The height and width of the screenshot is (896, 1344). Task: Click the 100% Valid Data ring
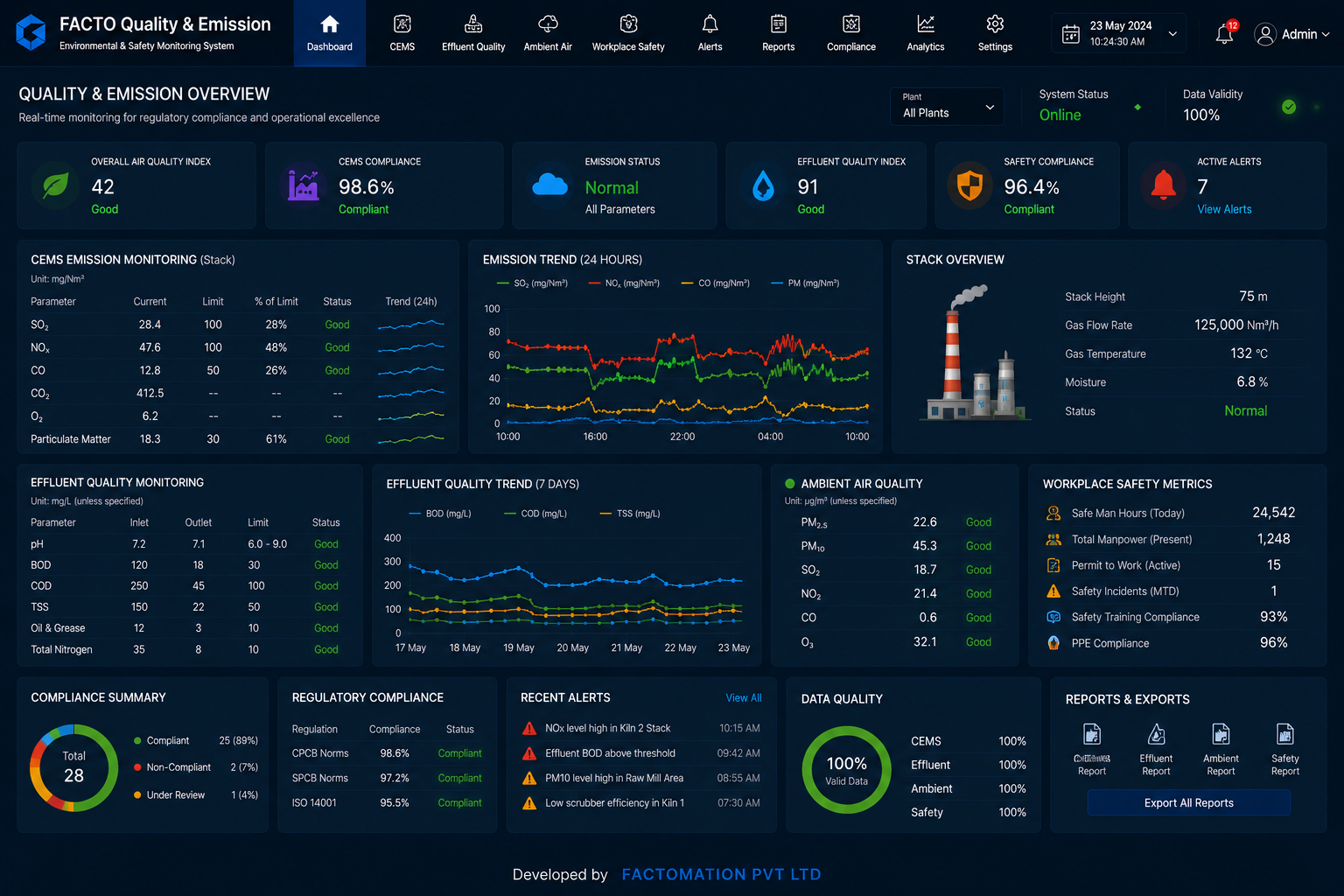pyautogui.click(x=846, y=770)
